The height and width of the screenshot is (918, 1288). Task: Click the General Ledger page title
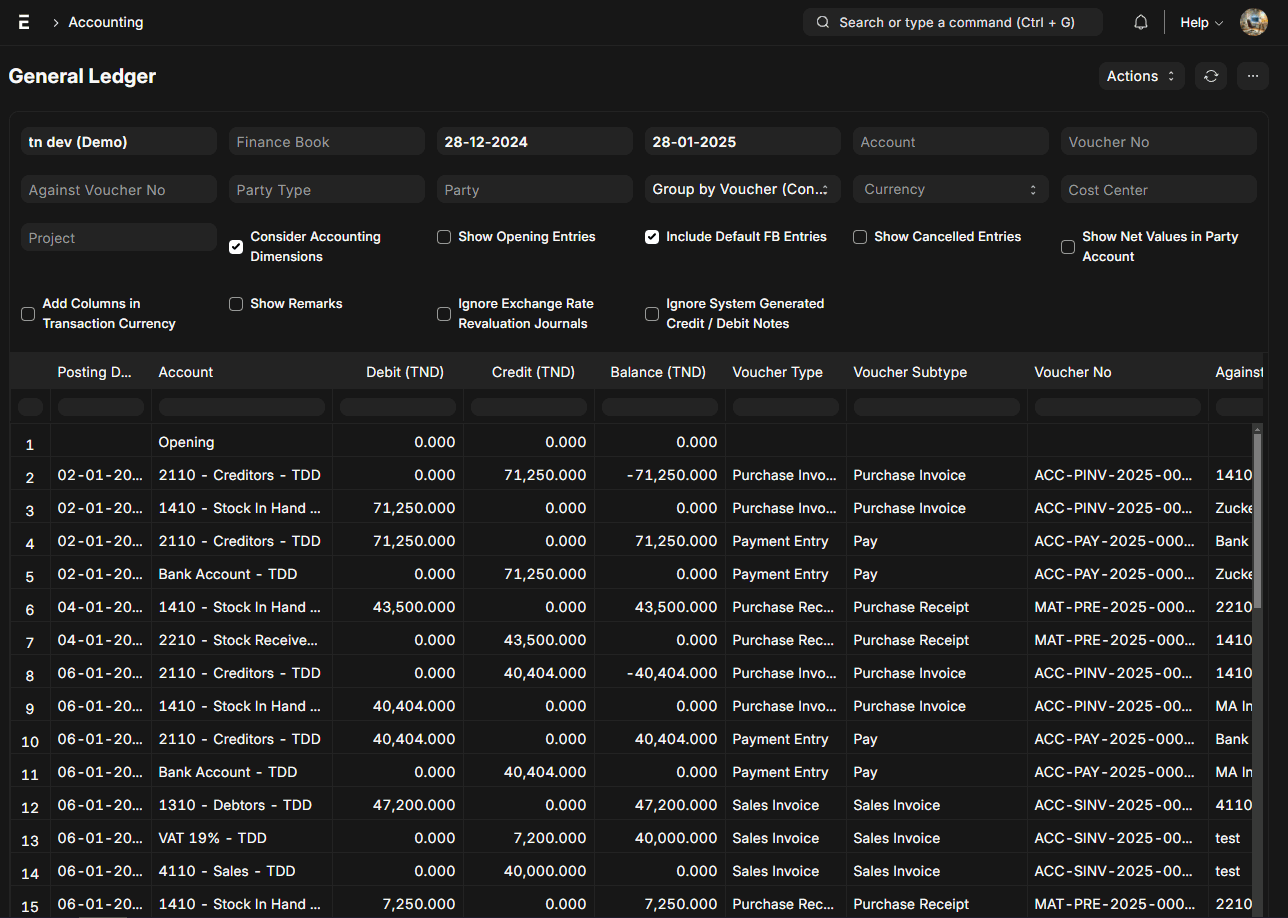pyautogui.click(x=82, y=76)
